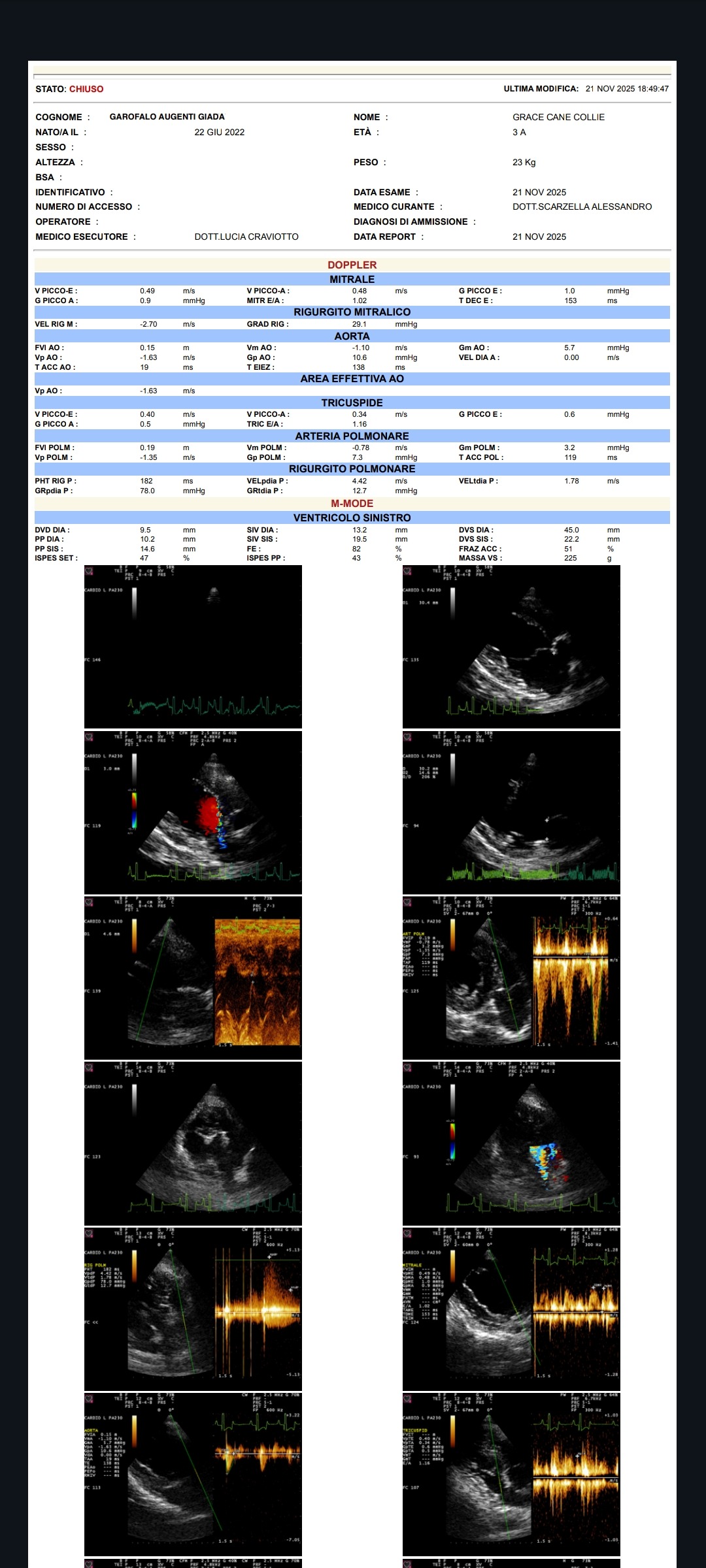Open the RIG POLM continuous-wave Doppler image
The width and height of the screenshot is (706, 1568).
[193, 1309]
